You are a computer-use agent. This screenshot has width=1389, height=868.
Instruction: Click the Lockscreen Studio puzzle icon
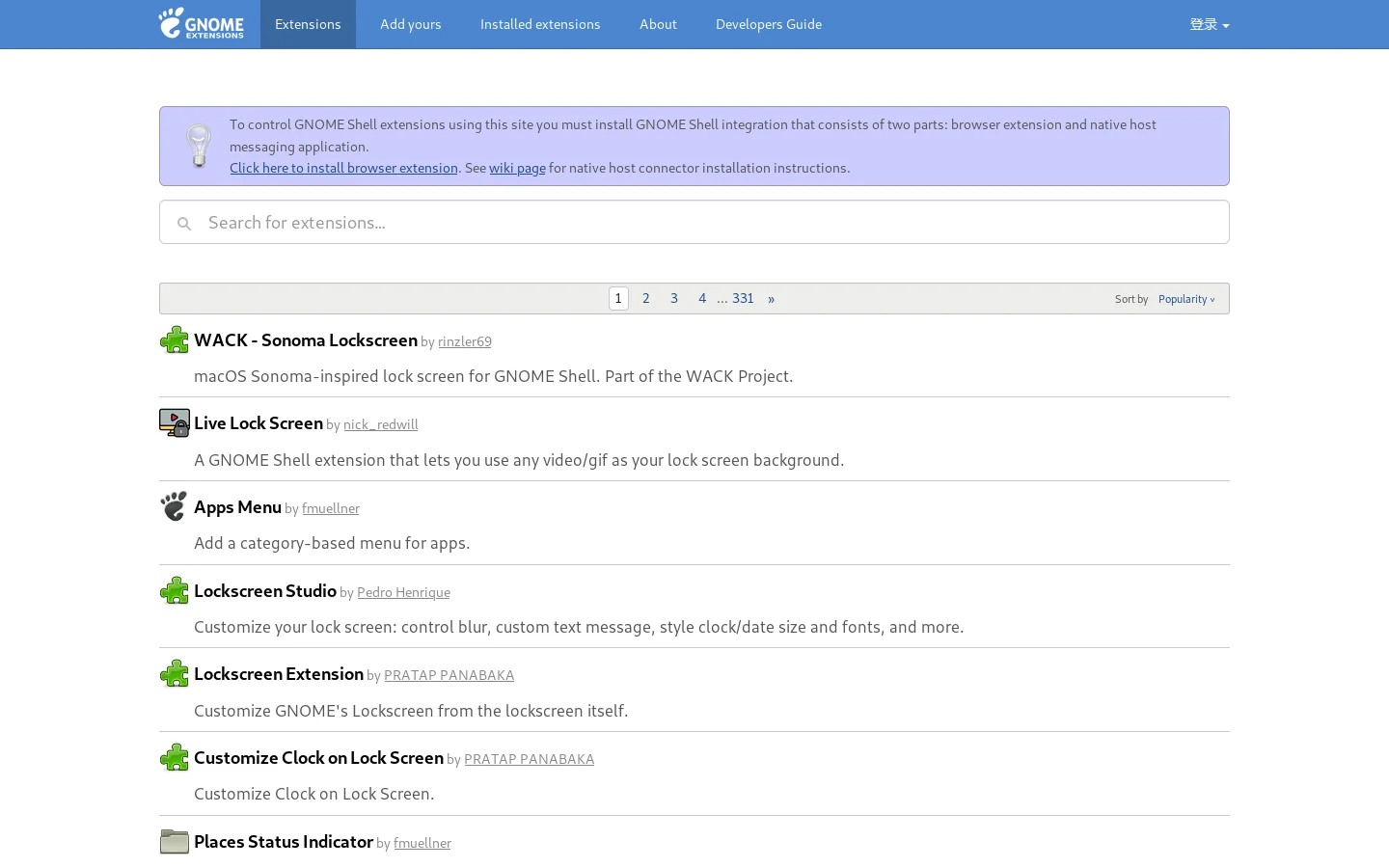[175, 590]
